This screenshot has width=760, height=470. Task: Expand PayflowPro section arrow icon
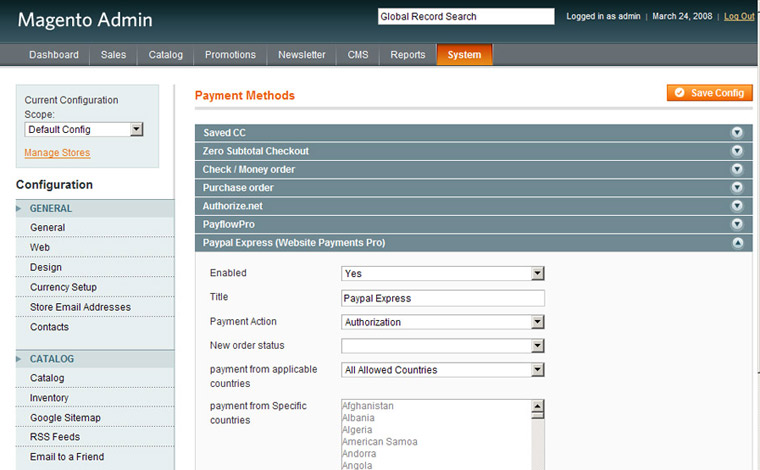(737, 224)
